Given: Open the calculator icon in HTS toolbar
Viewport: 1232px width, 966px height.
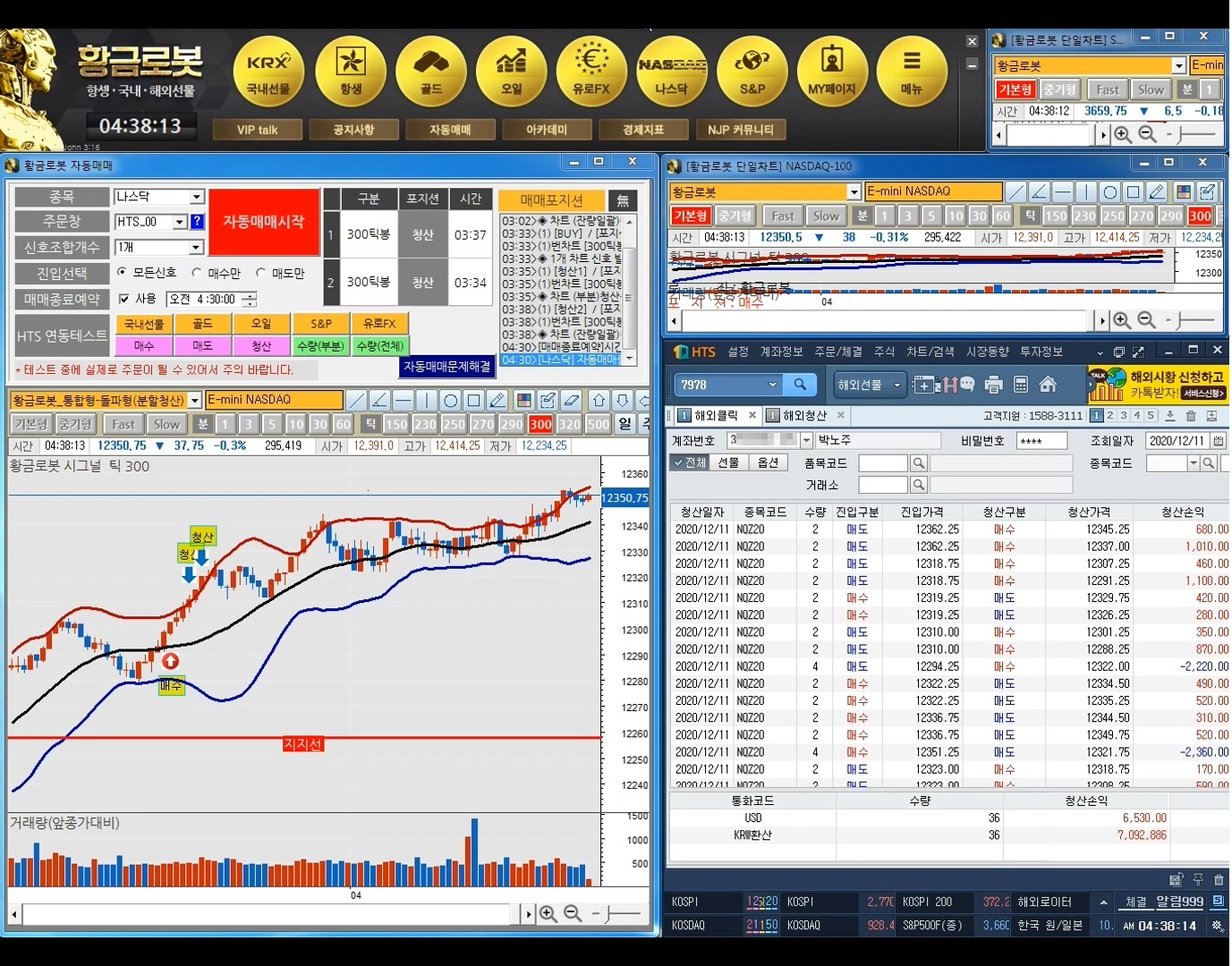Looking at the screenshot, I should click(x=1021, y=385).
